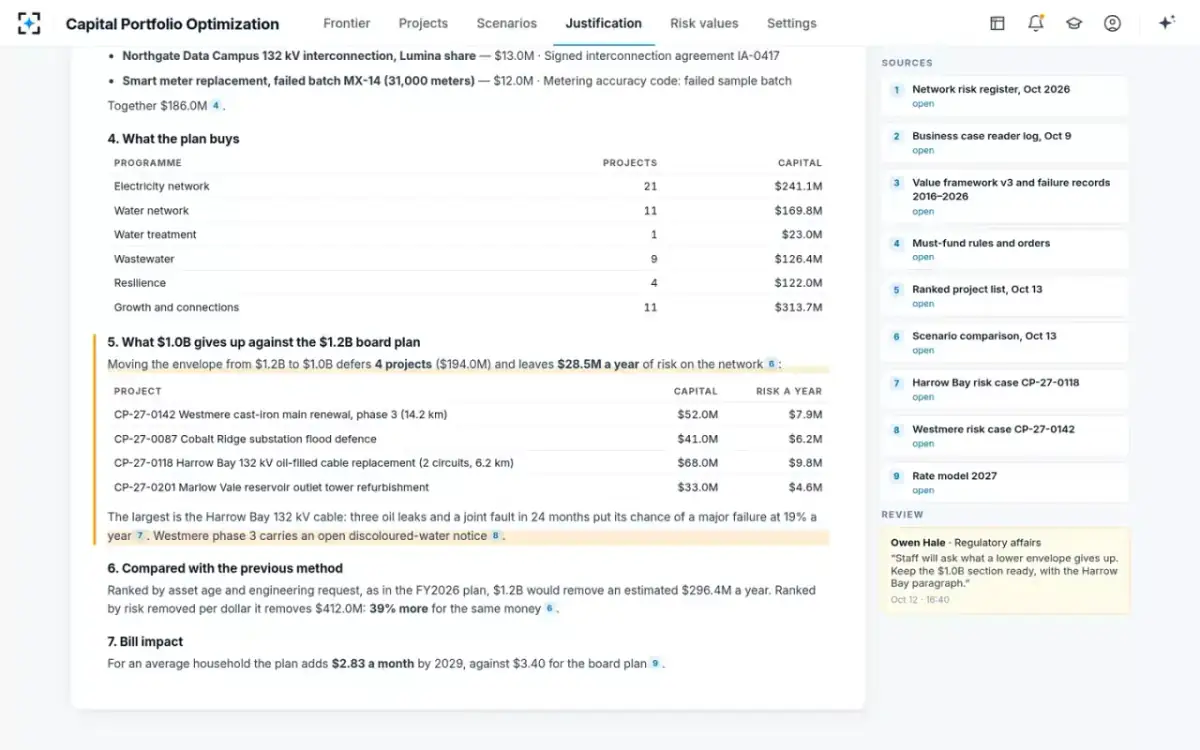Open Rate model 2027 source
Image resolution: width=1200 pixels, height=750 pixels.
pos(1005,483)
